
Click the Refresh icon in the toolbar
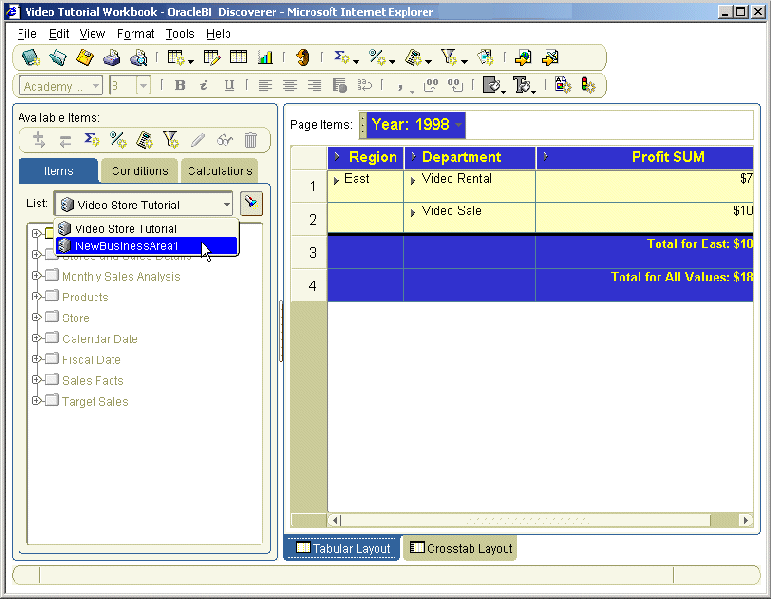tap(302, 58)
